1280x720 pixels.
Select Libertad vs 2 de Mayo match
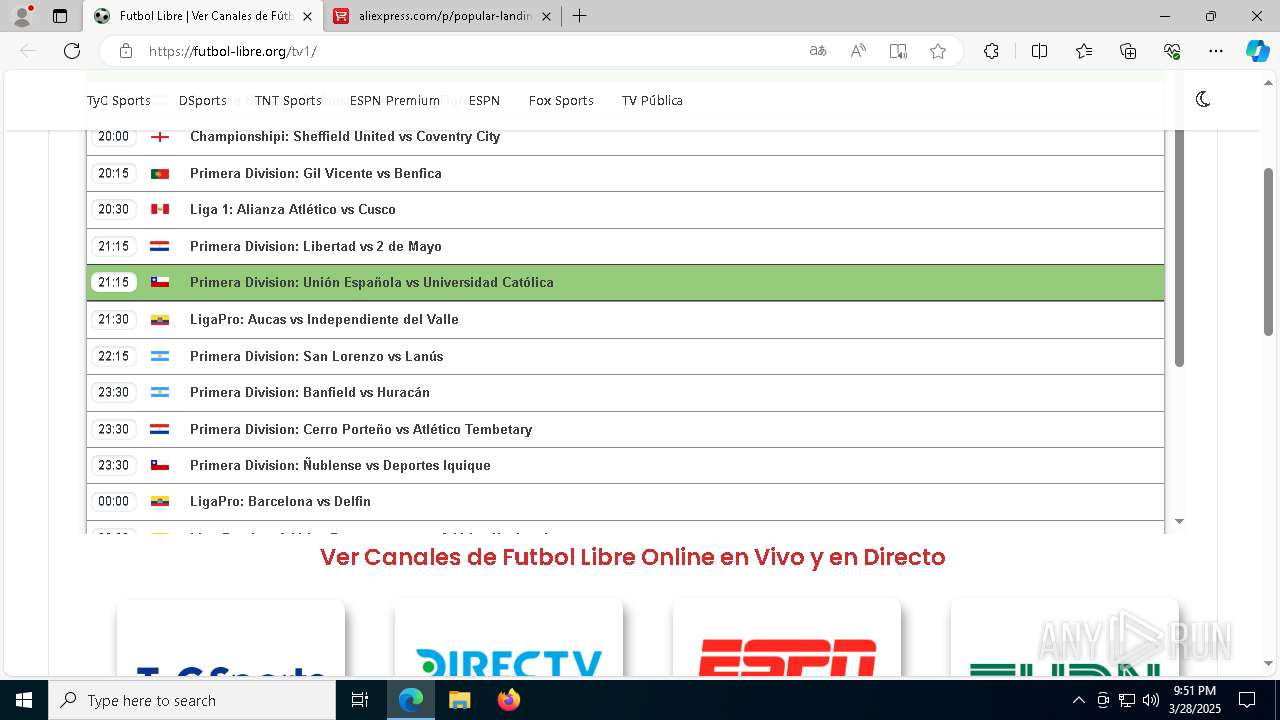point(625,246)
